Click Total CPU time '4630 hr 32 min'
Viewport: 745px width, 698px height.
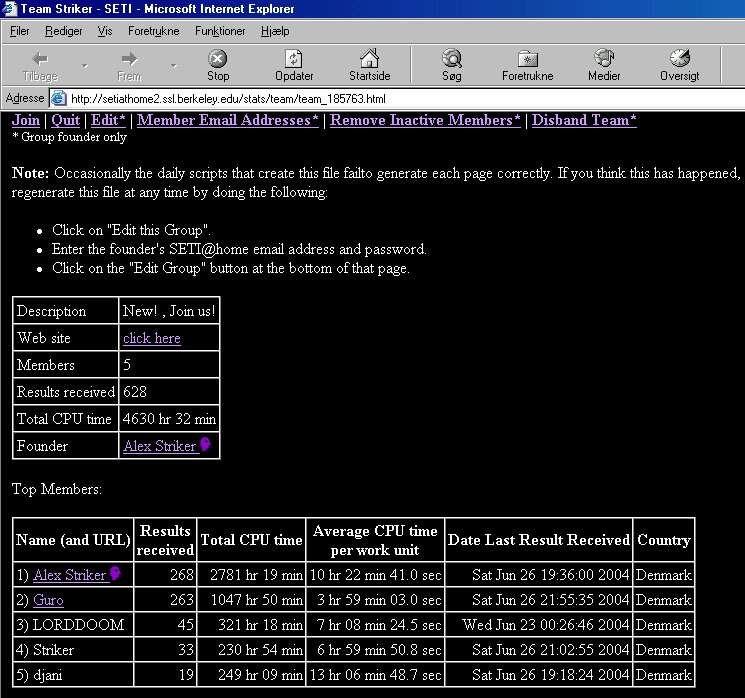[169, 419]
